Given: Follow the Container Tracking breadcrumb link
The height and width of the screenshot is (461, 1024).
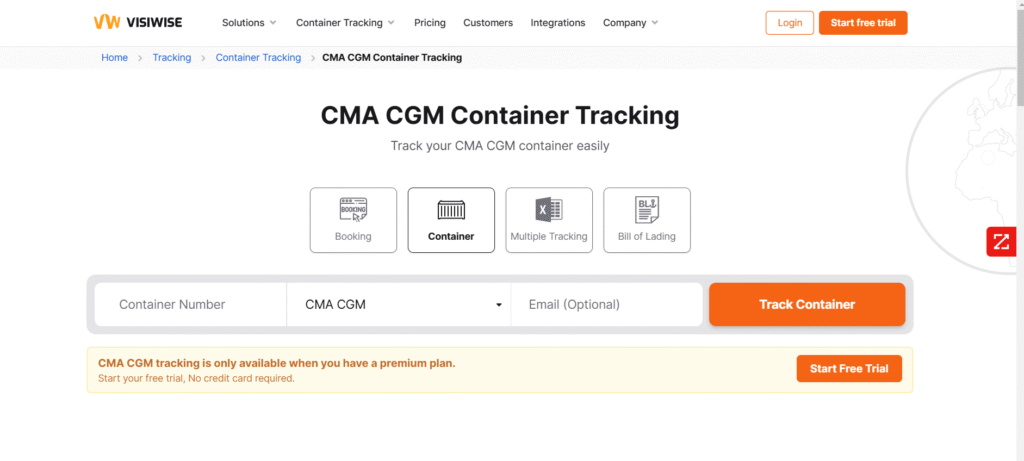Looking at the screenshot, I should click(x=258, y=58).
